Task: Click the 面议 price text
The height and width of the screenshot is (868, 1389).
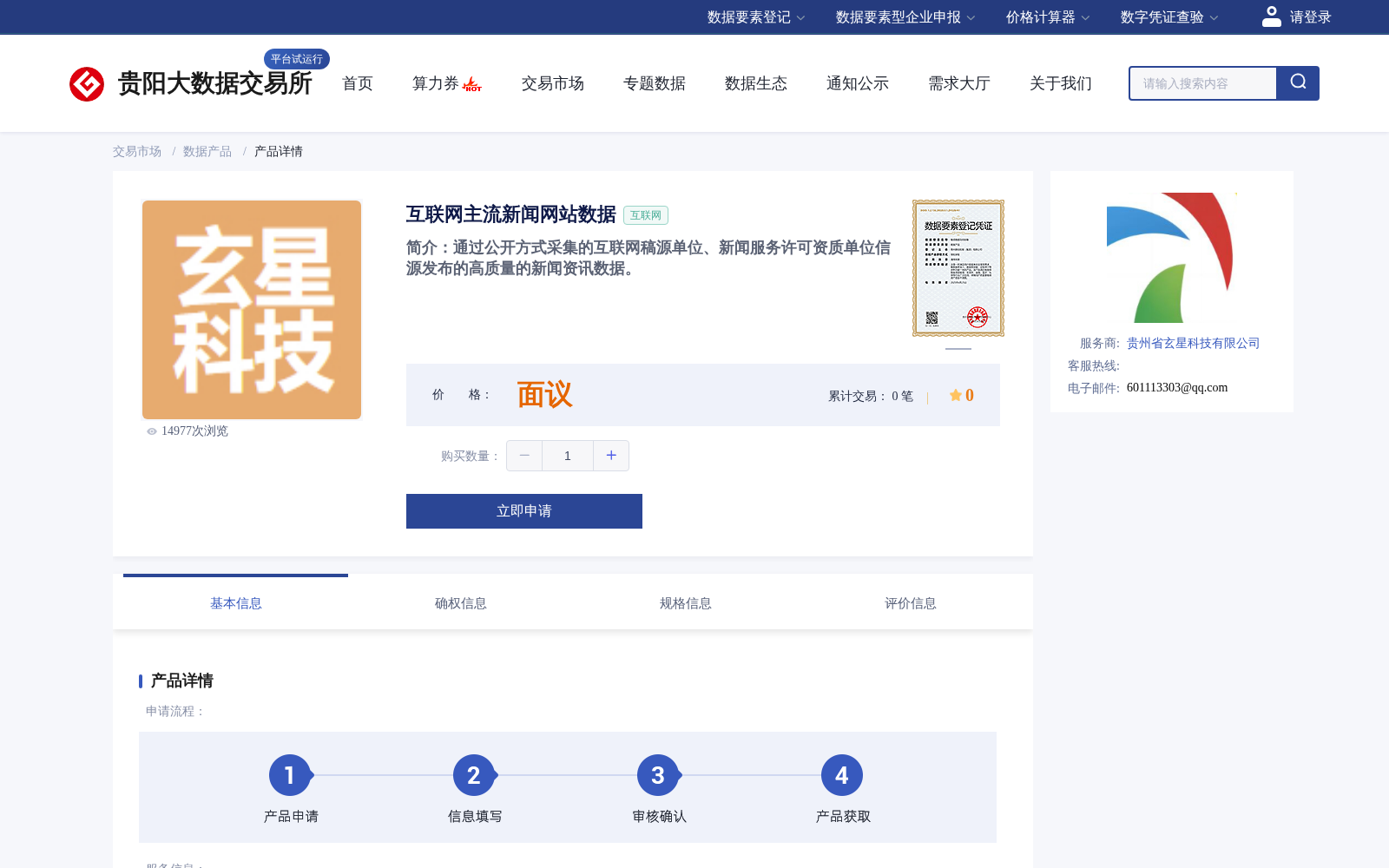Action: 545,395
